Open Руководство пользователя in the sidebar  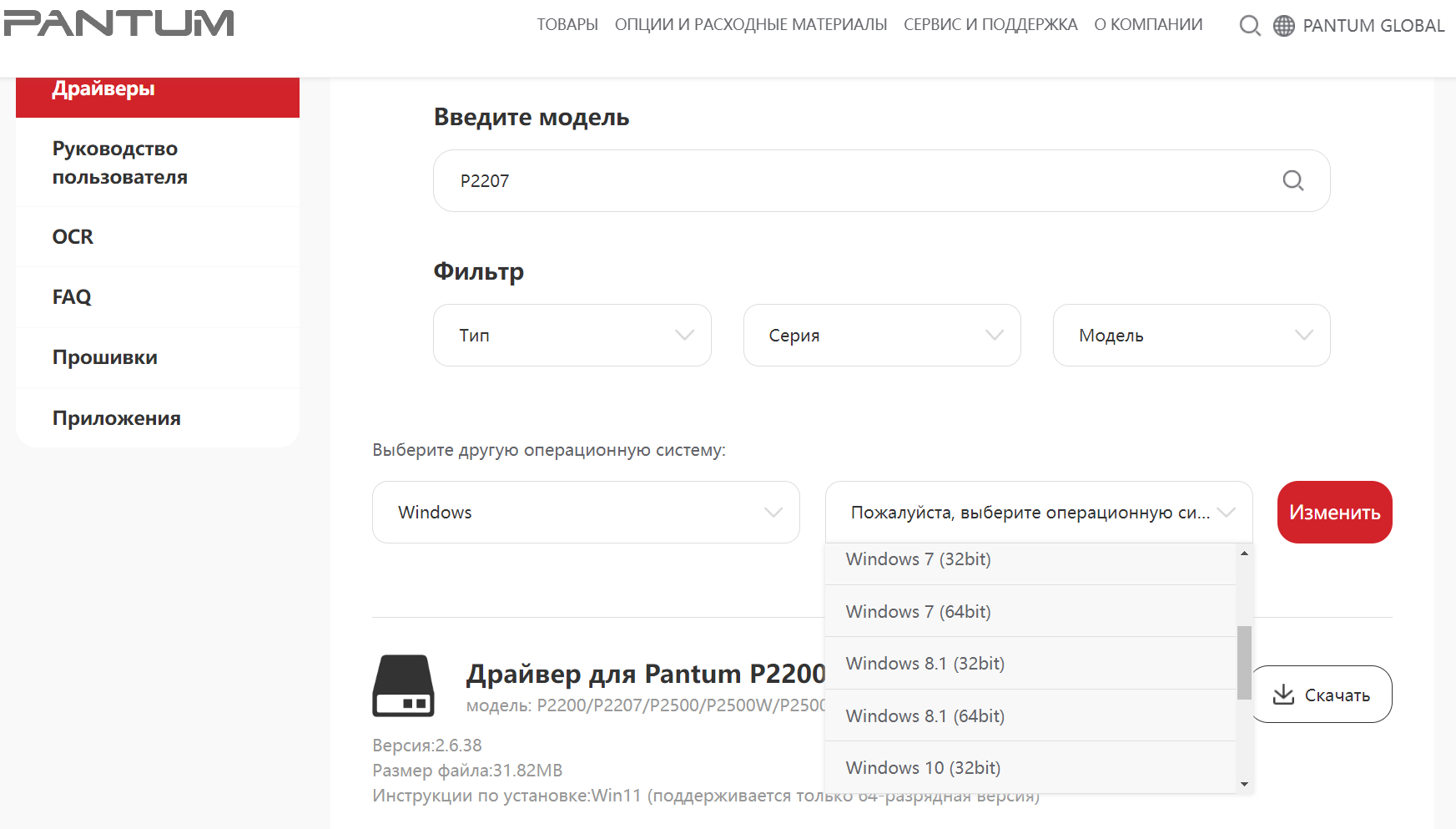click(158, 163)
